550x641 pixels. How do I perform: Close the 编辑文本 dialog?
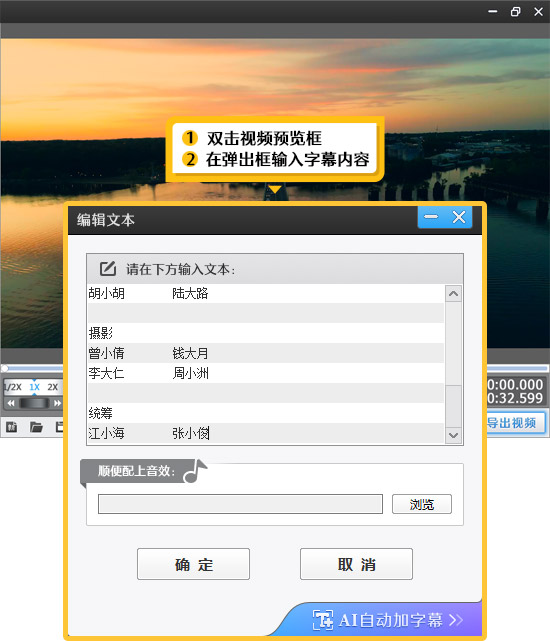tap(459, 217)
